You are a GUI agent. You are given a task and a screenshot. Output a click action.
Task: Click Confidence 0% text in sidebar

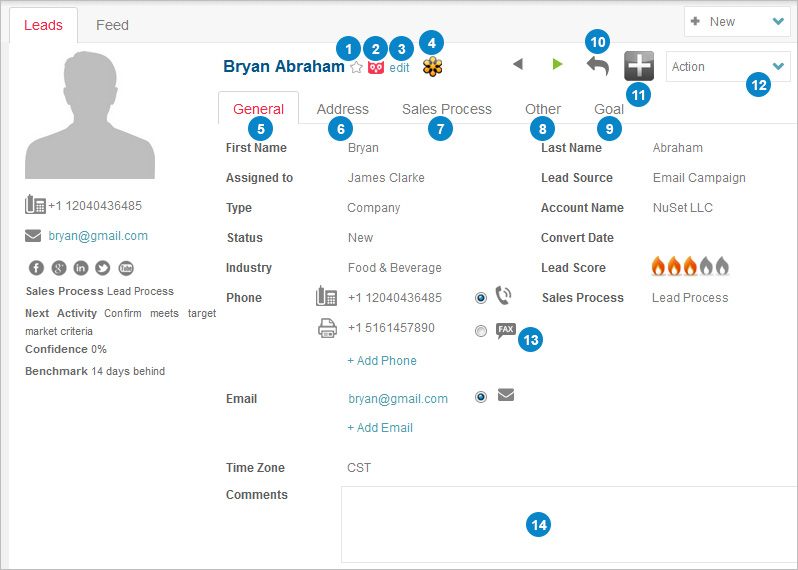pyautogui.click(x=66, y=349)
